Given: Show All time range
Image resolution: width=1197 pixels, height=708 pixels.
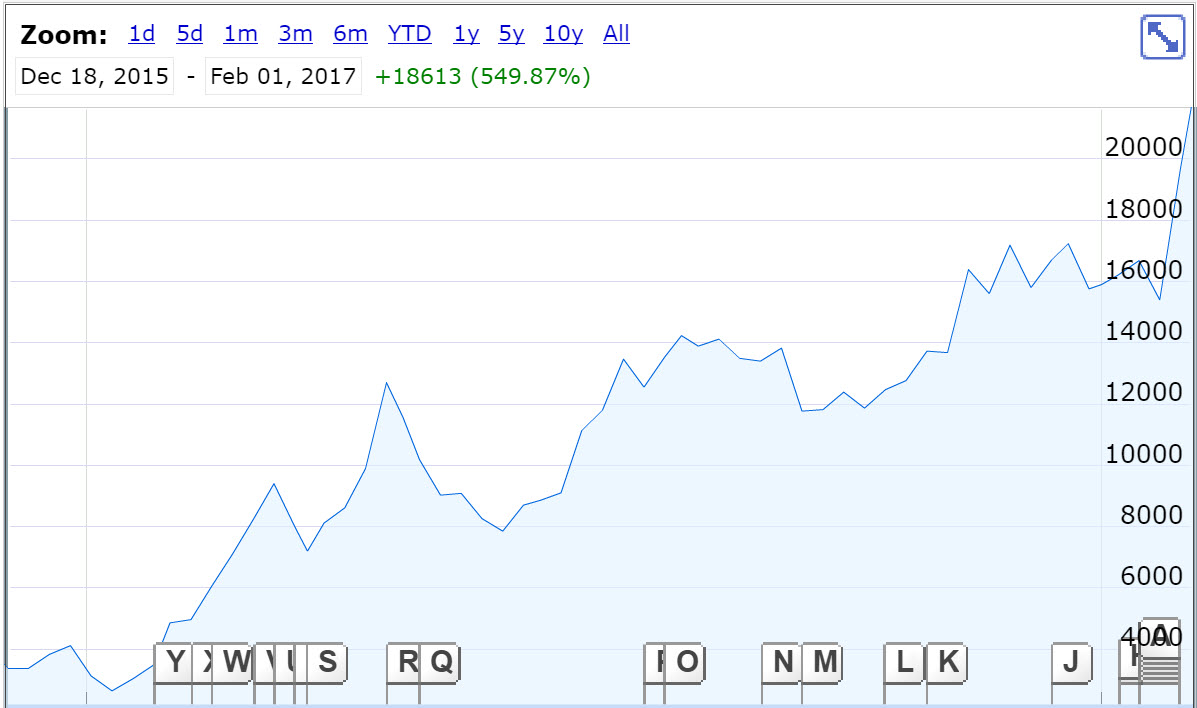Looking at the screenshot, I should click(616, 34).
